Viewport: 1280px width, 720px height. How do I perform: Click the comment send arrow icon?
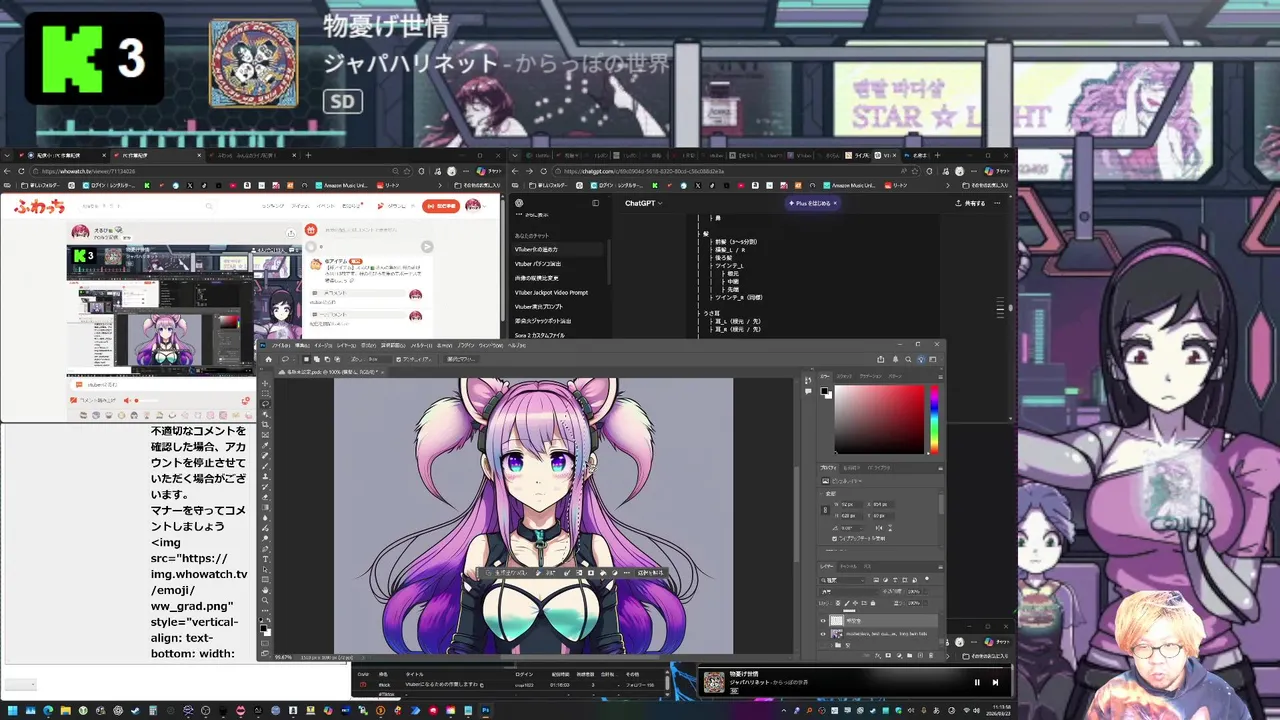click(427, 247)
